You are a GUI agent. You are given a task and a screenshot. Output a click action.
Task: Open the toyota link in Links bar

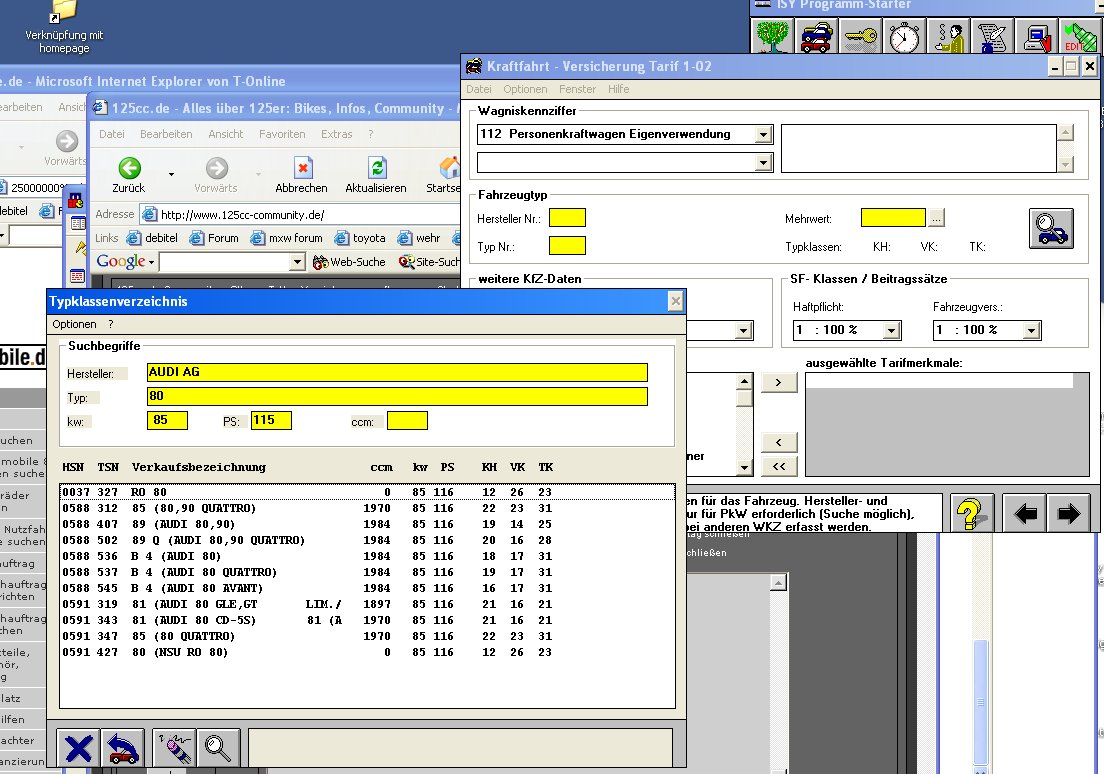[360, 238]
